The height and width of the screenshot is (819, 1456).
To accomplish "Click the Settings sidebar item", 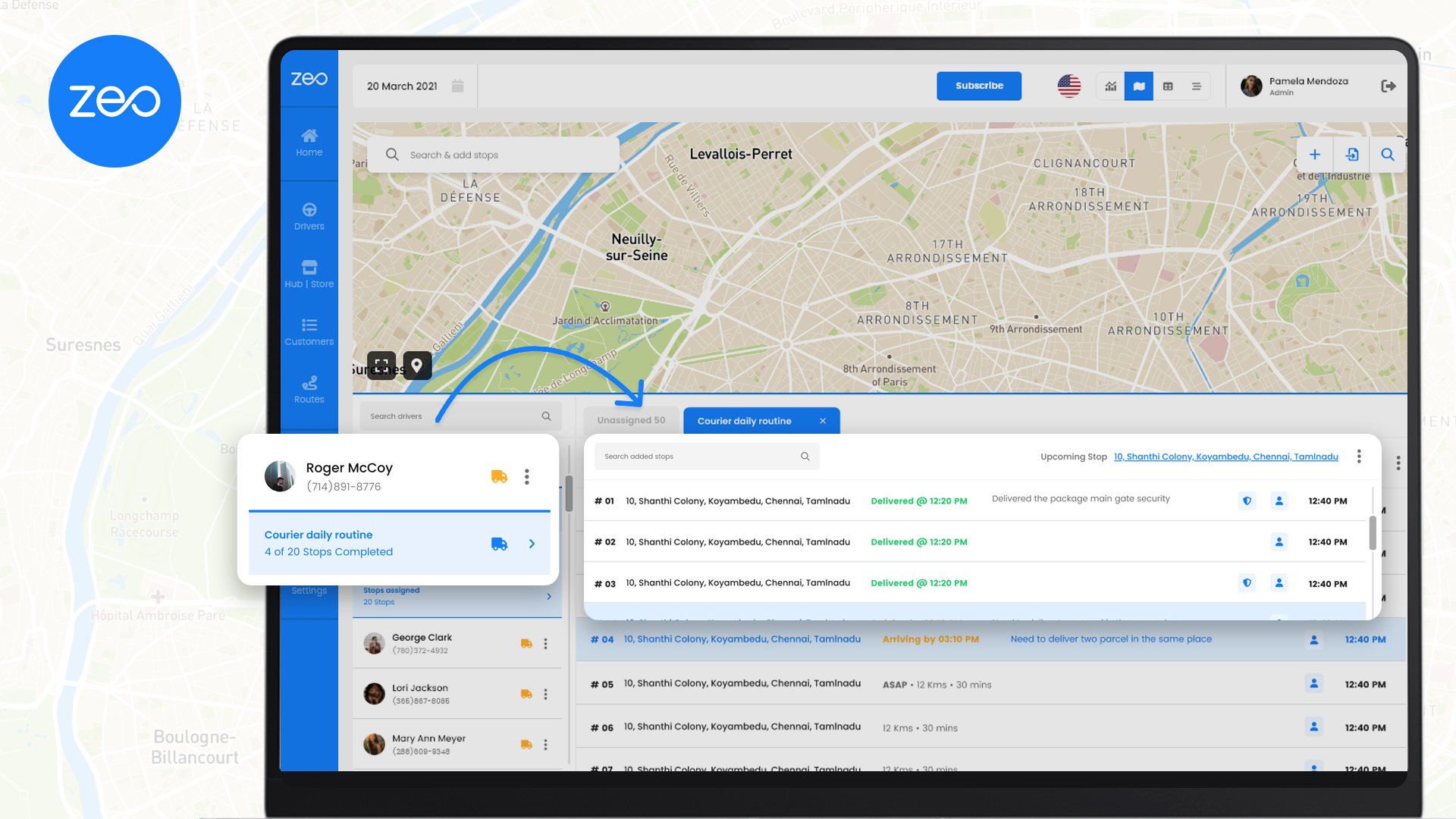I will click(309, 591).
